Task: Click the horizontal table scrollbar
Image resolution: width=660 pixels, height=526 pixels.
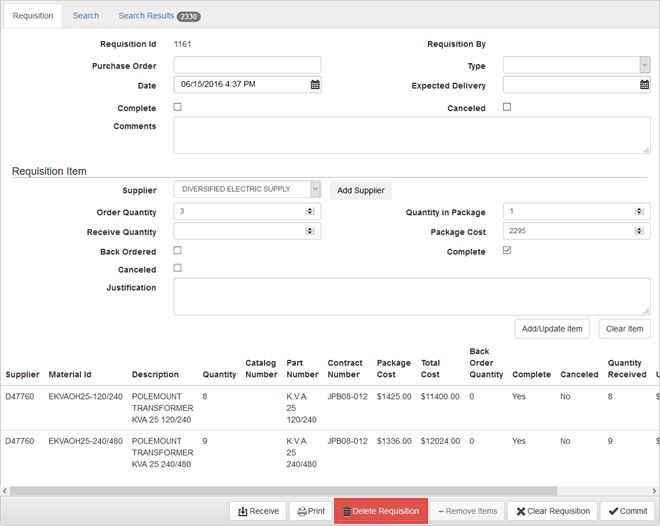Action: (300, 491)
